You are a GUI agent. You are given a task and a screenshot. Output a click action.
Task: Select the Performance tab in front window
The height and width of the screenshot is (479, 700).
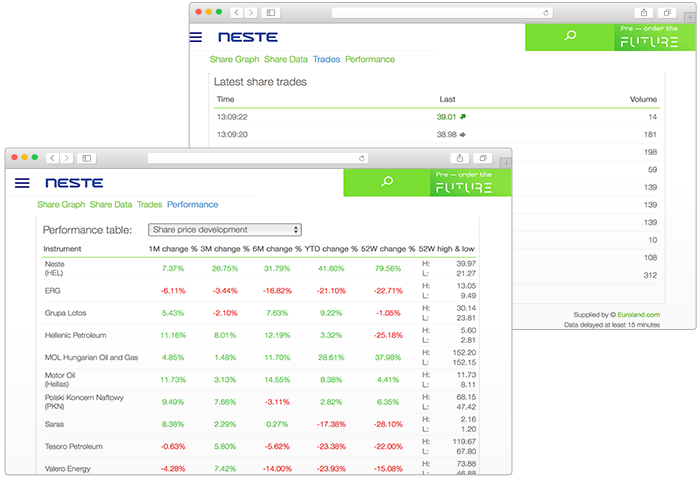[x=192, y=204]
